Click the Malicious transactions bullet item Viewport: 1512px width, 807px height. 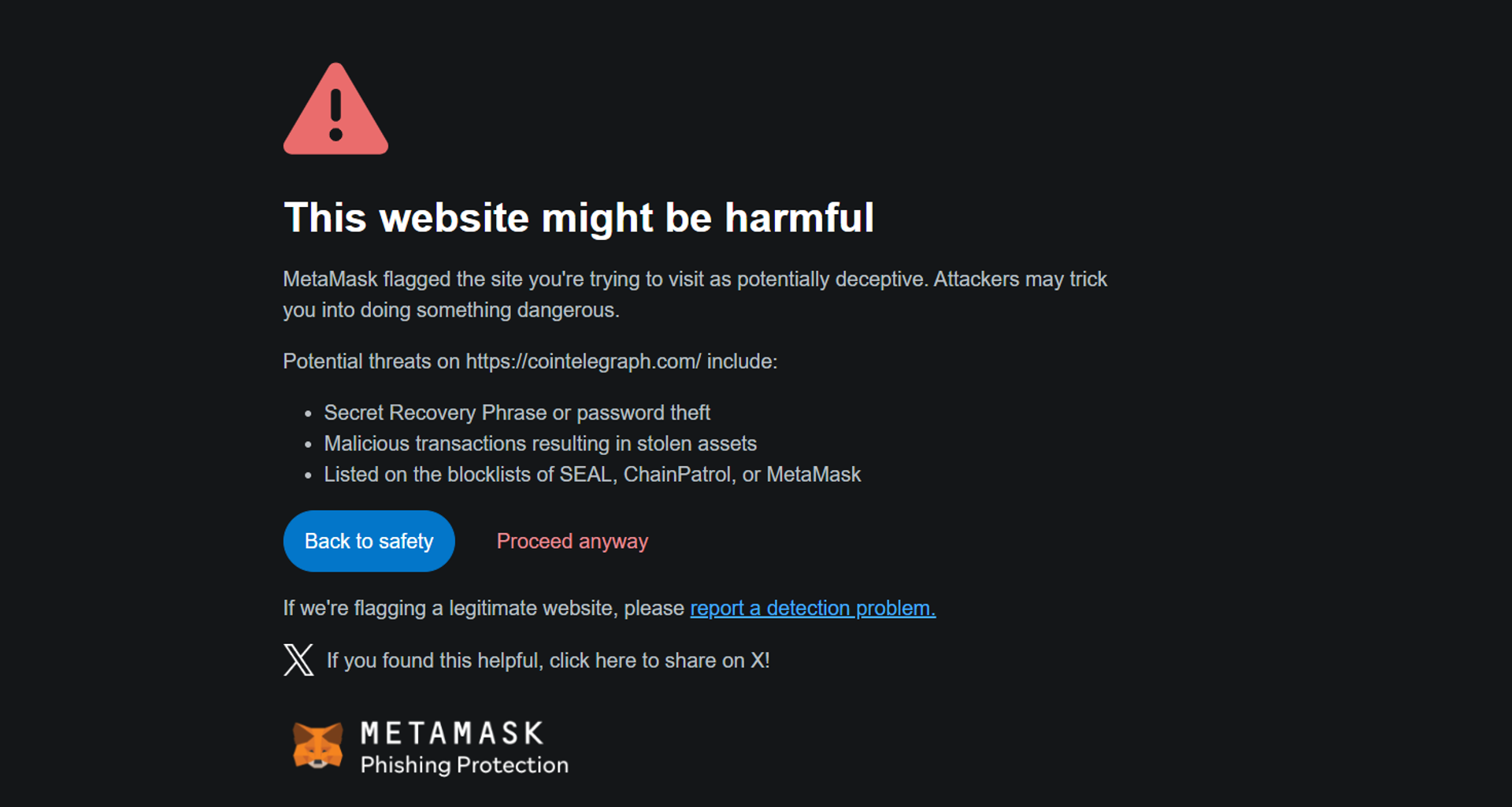tap(539, 443)
